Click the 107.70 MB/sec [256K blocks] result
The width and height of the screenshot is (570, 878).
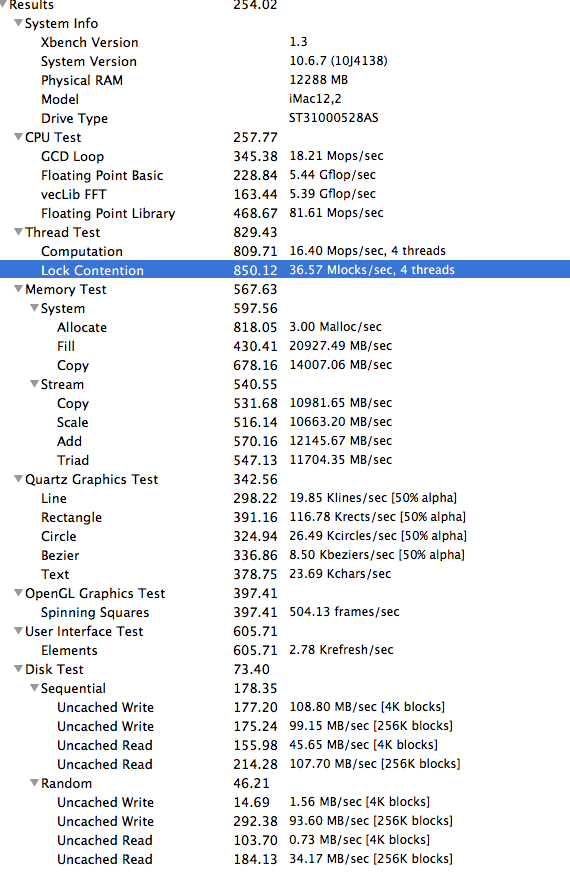(375, 764)
